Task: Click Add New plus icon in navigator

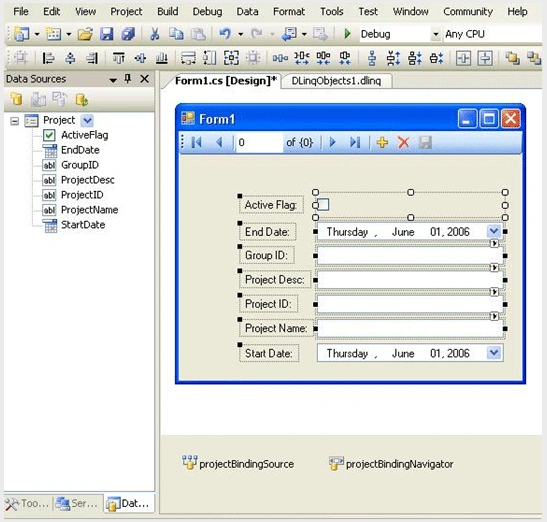Action: (x=382, y=142)
